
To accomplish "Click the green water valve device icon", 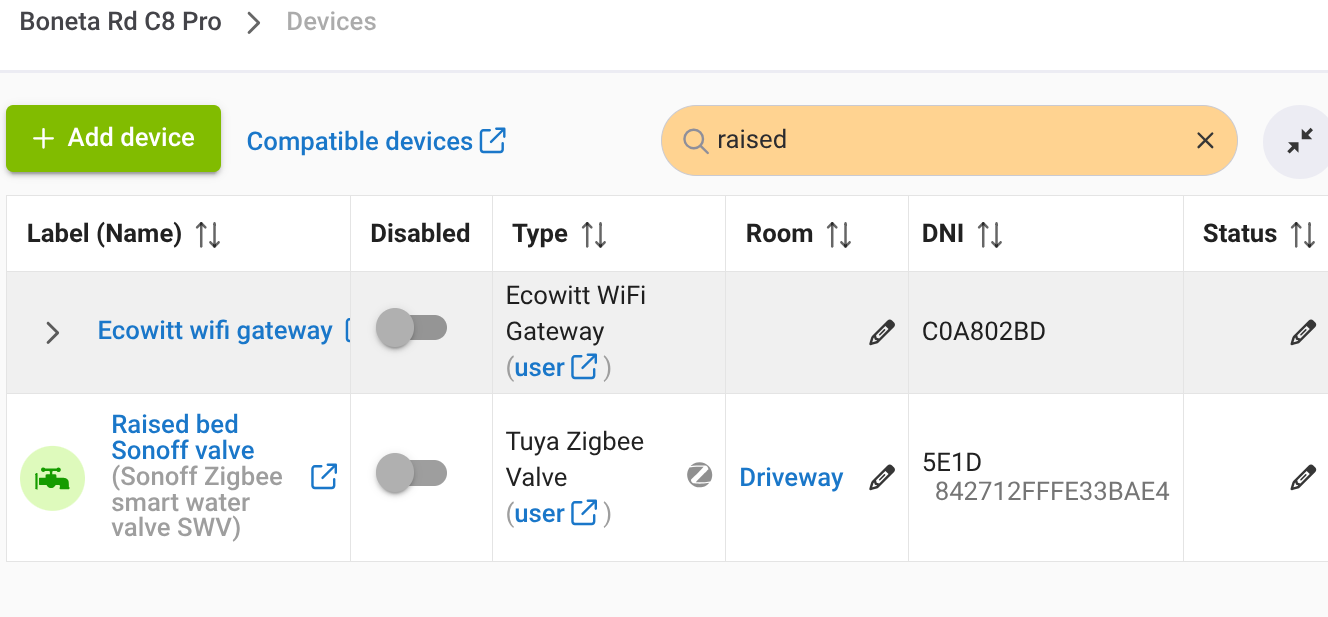I will tap(52, 478).
